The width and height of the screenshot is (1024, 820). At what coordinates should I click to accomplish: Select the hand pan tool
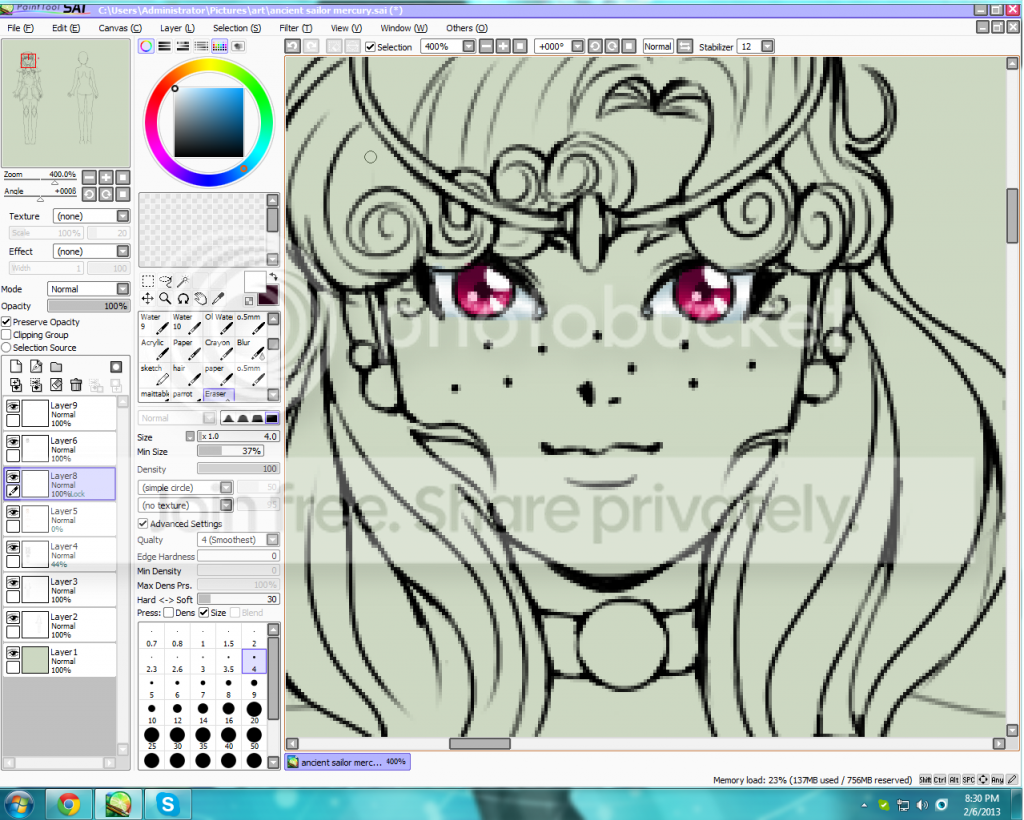(200, 298)
